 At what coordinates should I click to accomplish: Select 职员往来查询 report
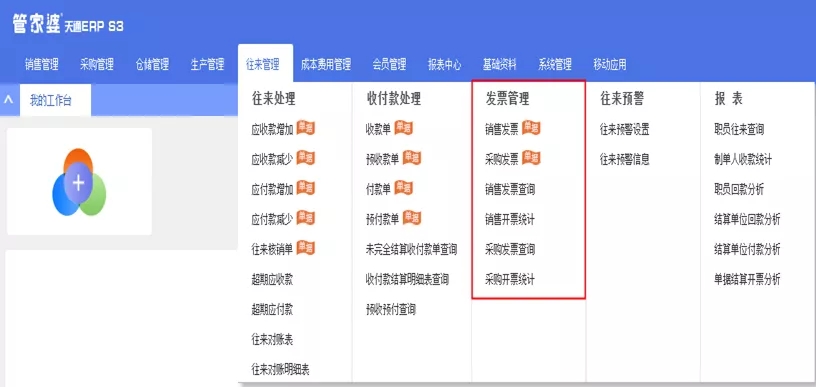[739, 130]
